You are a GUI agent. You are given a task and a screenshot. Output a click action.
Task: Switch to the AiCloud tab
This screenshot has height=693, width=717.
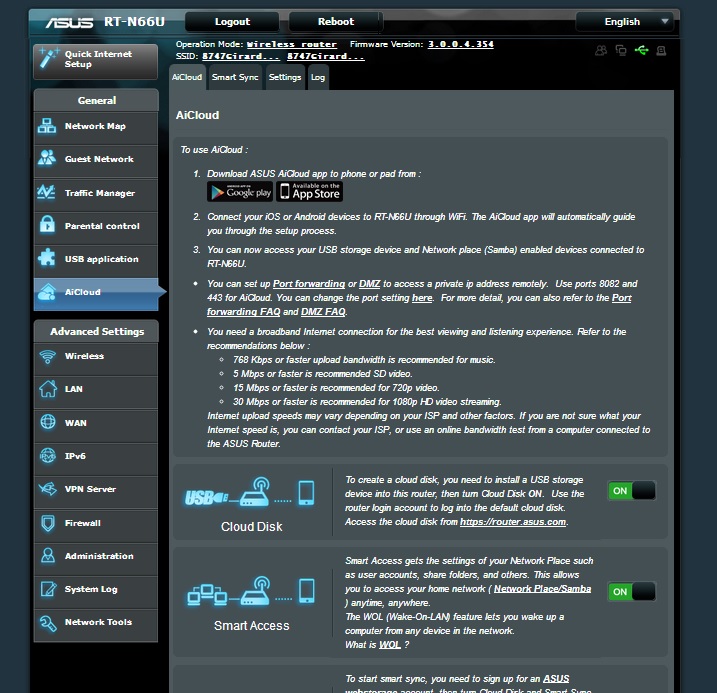pyautogui.click(x=187, y=77)
